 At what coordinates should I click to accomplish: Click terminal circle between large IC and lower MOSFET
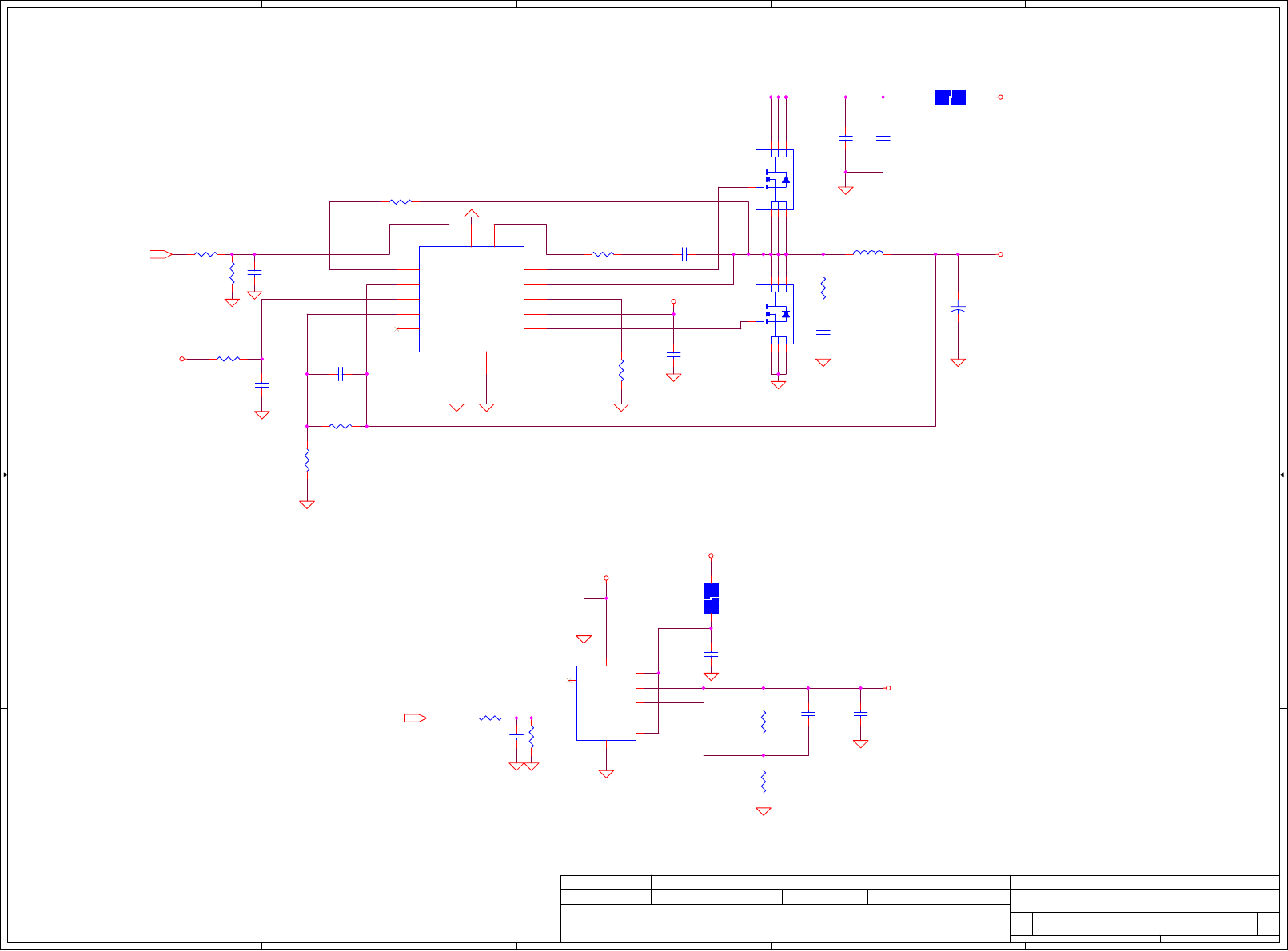click(673, 302)
